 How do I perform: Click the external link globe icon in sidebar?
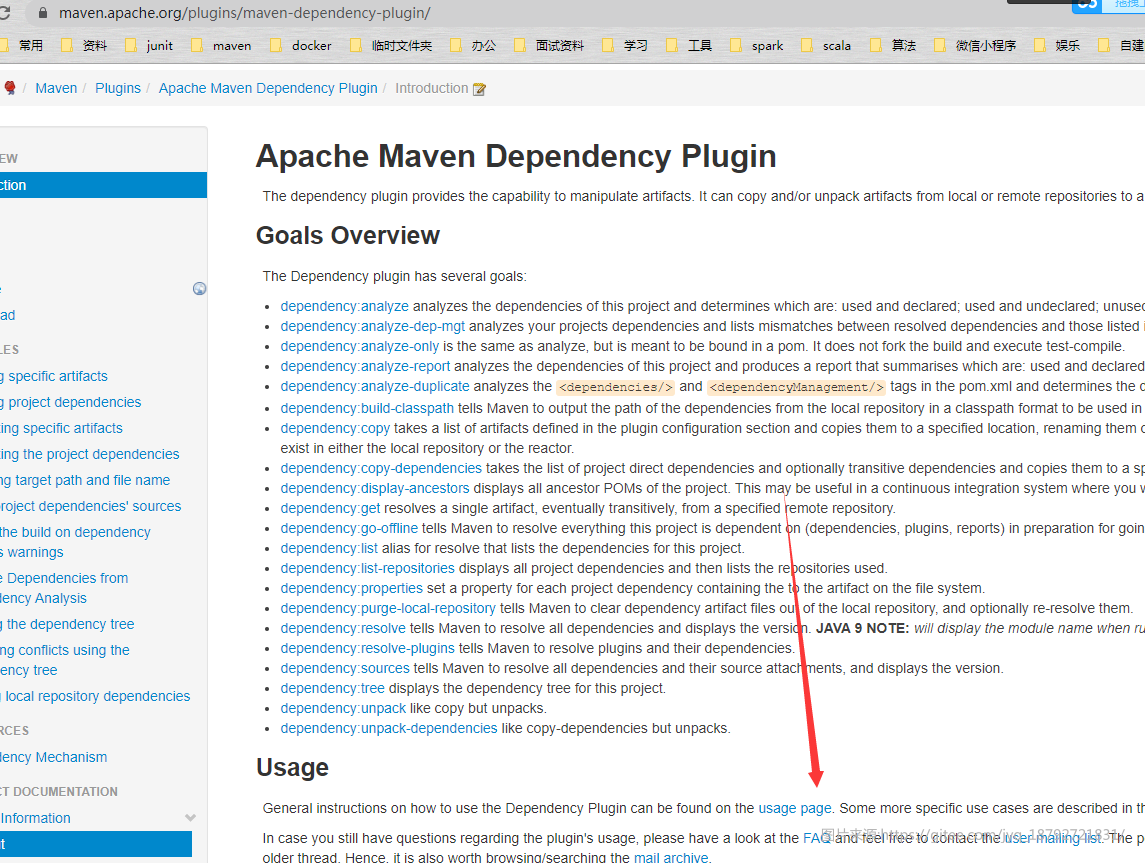click(x=199, y=288)
